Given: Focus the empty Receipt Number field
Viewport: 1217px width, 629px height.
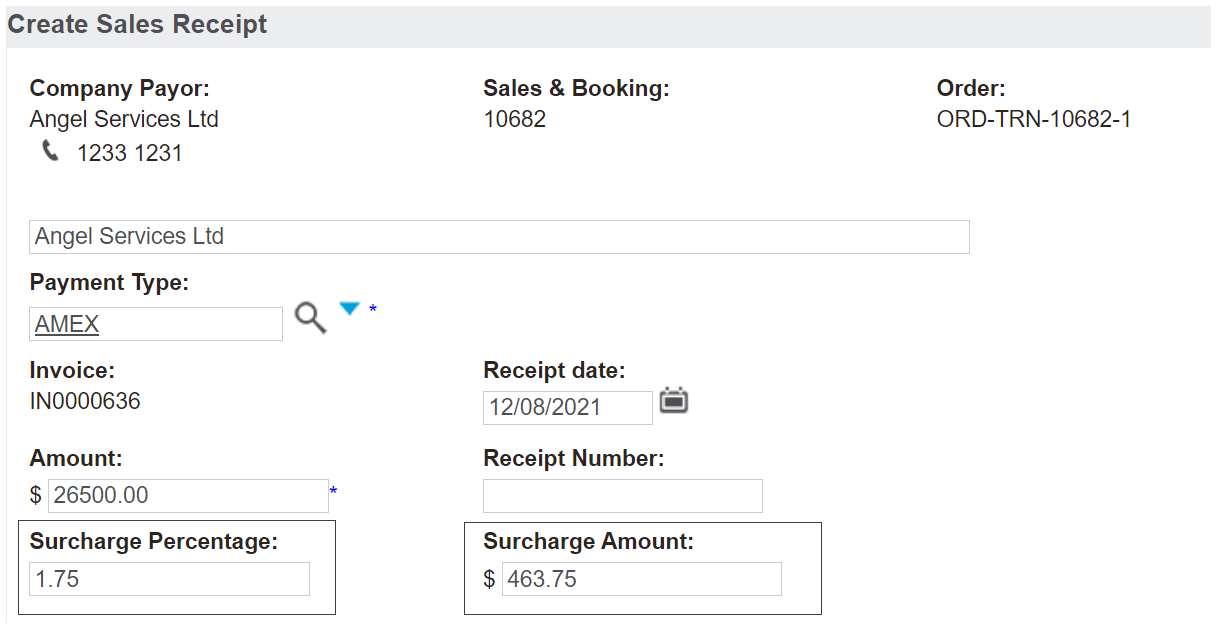Looking at the screenshot, I should (623, 496).
